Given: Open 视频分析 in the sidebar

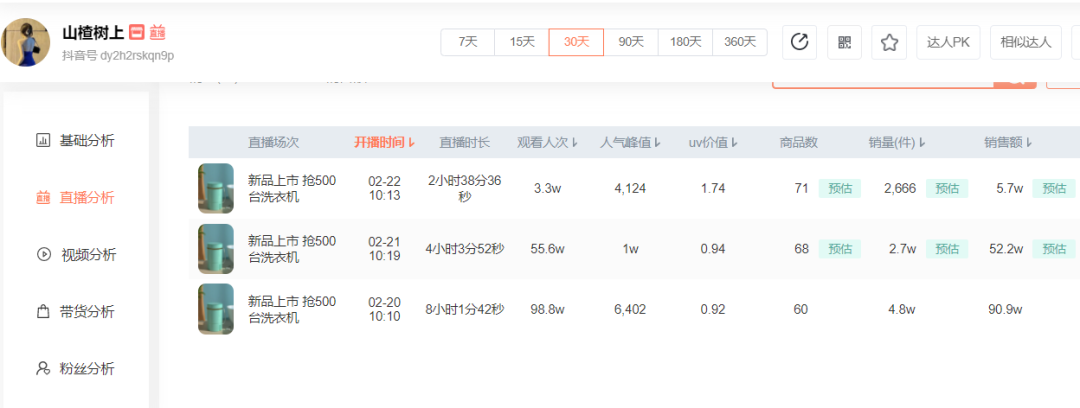Looking at the screenshot, I should pos(76,255).
